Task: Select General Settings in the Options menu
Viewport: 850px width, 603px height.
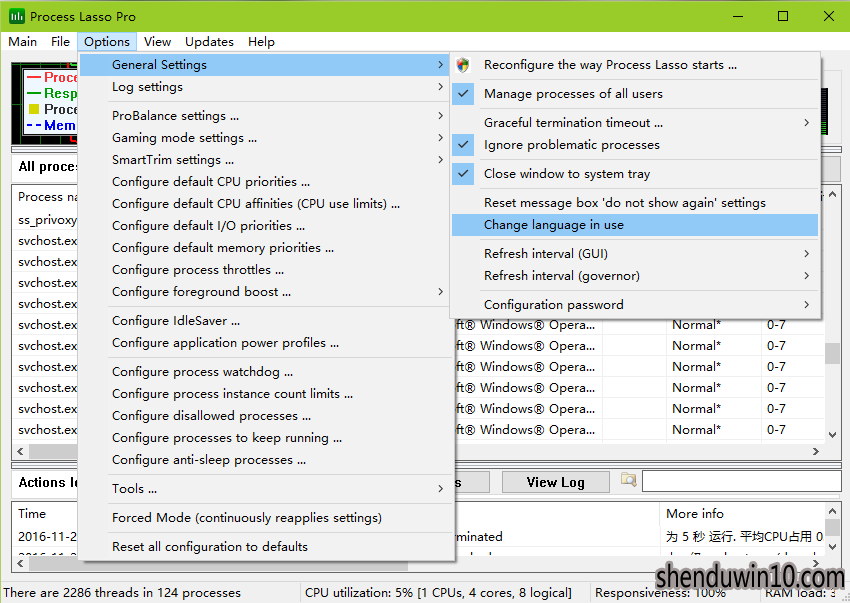Action: [265, 65]
